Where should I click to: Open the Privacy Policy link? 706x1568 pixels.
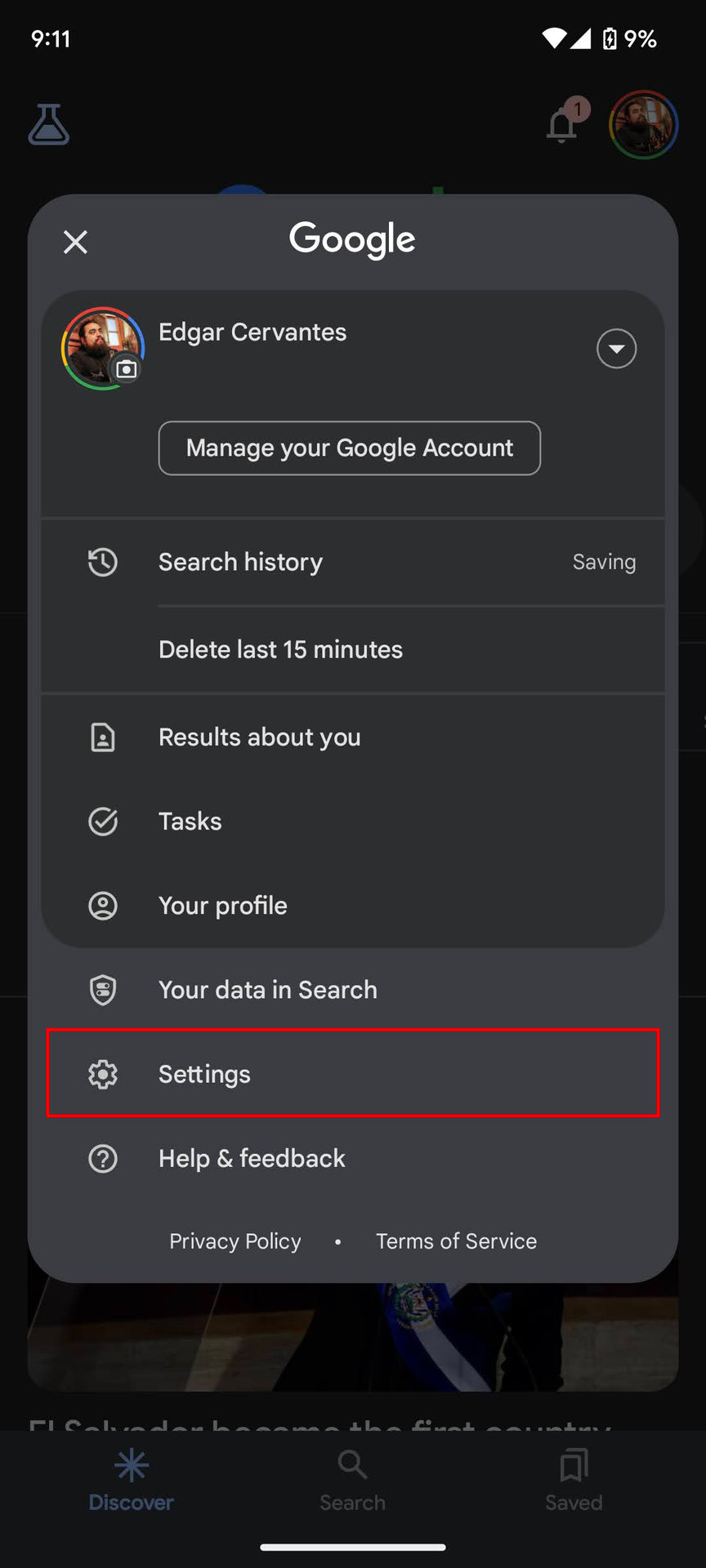[x=235, y=1241]
